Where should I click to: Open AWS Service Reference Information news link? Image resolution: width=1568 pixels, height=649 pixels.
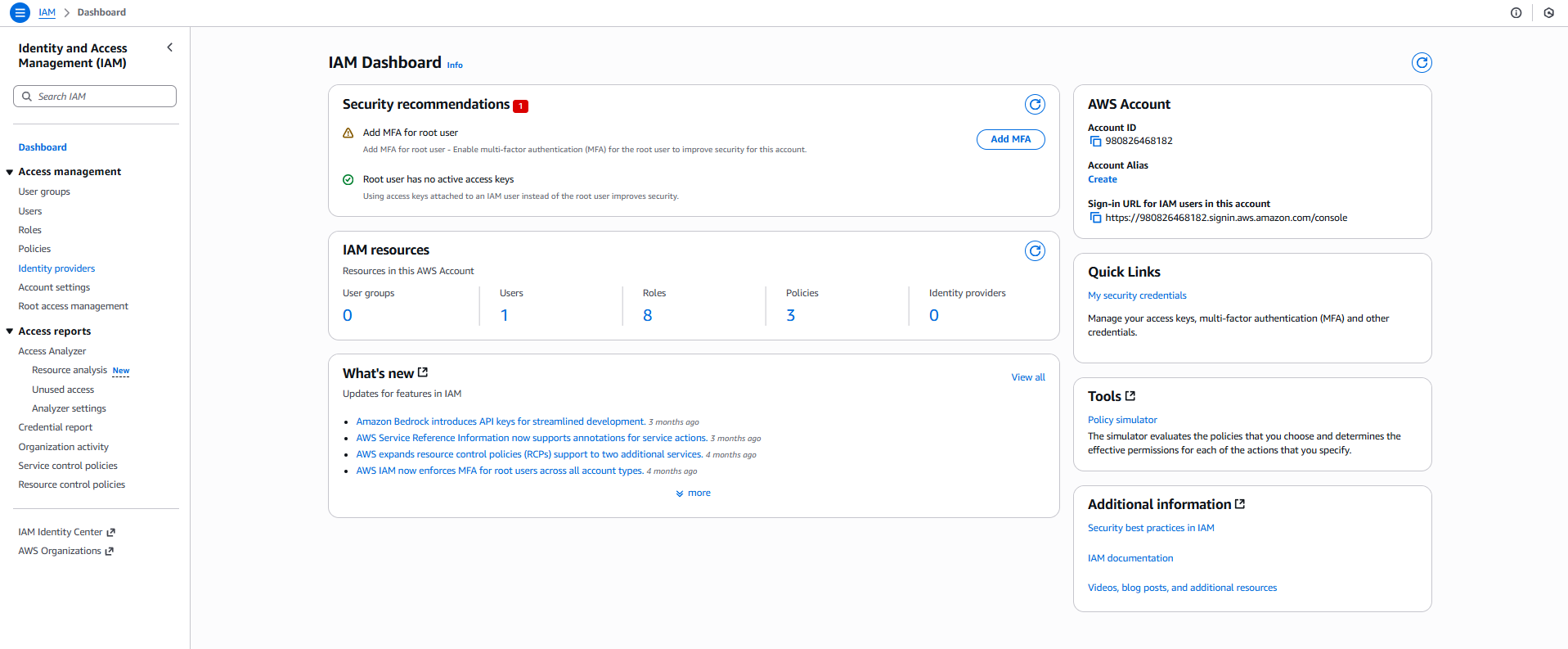pyautogui.click(x=532, y=438)
